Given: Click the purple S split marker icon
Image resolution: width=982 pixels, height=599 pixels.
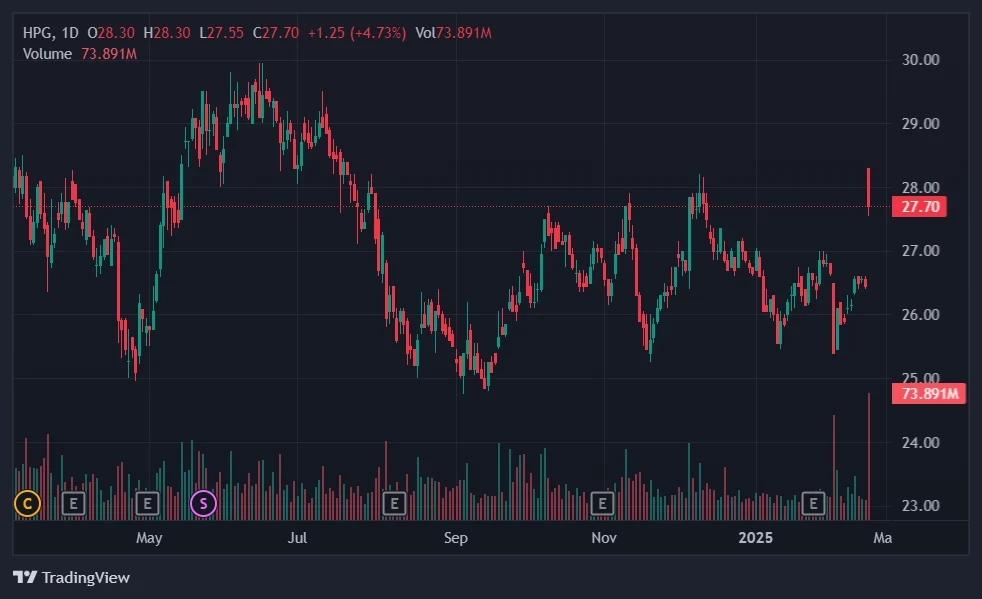Looking at the screenshot, I should tap(204, 503).
